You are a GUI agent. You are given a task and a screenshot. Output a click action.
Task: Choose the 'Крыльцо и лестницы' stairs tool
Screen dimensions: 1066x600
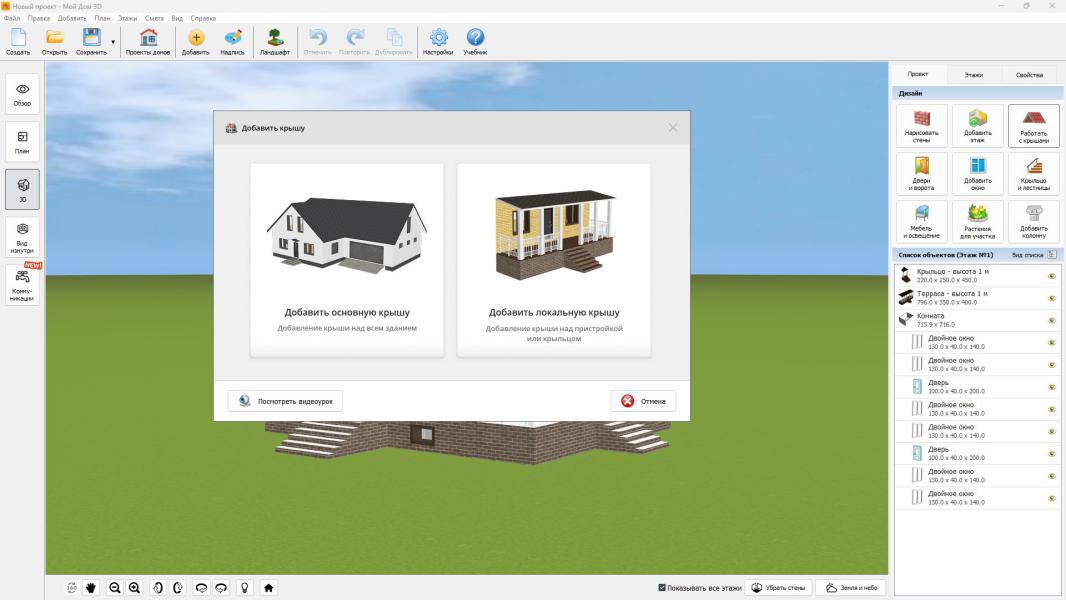(x=1033, y=174)
